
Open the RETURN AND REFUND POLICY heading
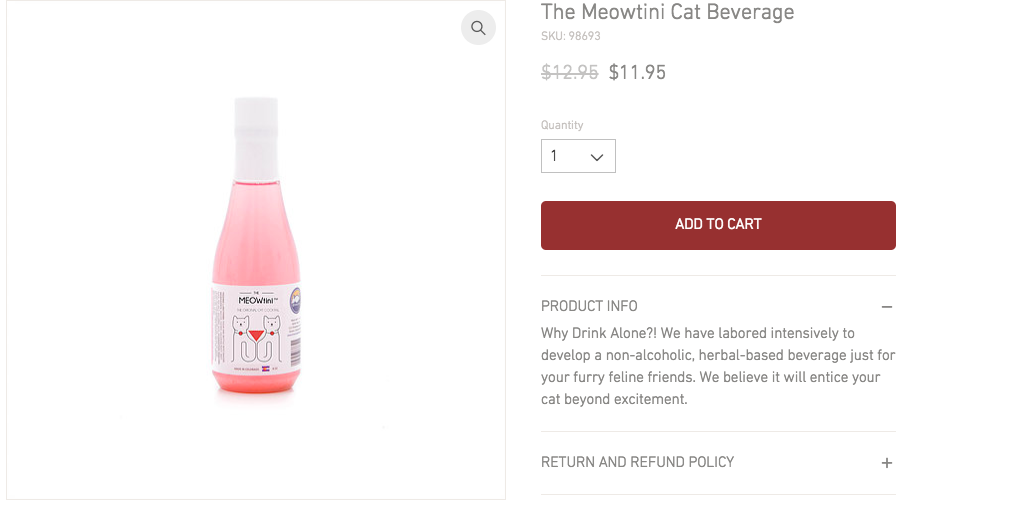pyautogui.click(x=638, y=462)
